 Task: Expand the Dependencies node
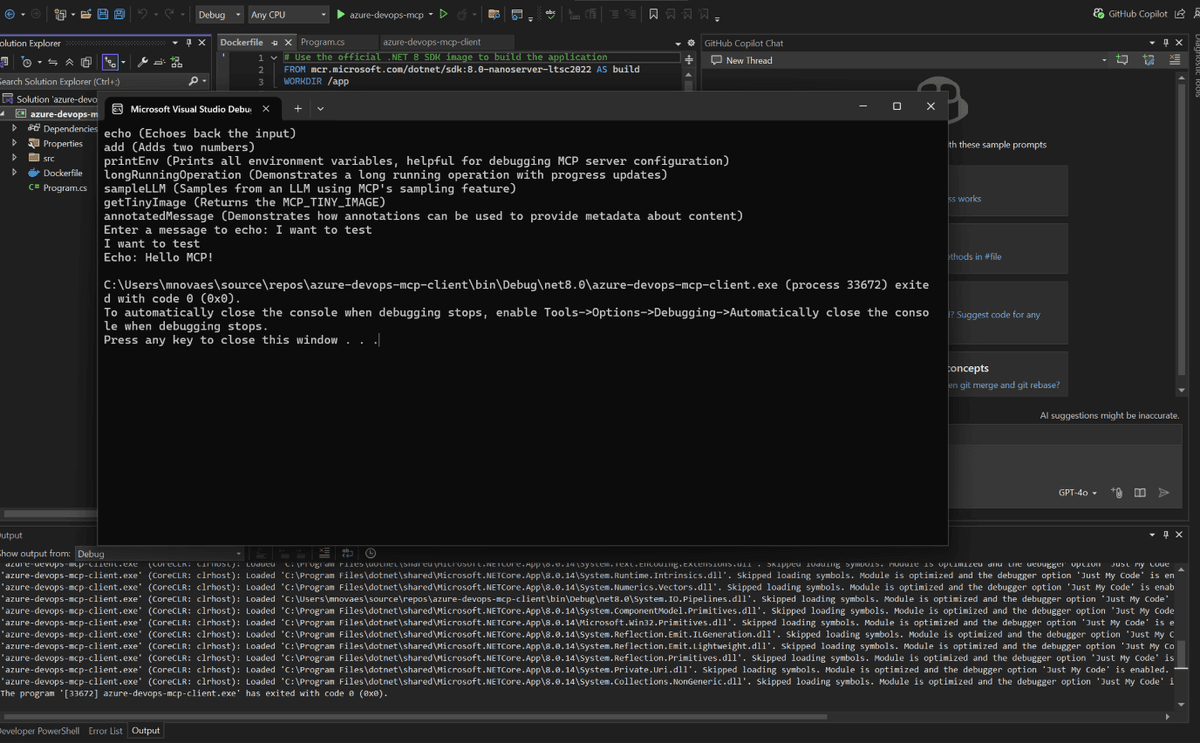[x=14, y=128]
